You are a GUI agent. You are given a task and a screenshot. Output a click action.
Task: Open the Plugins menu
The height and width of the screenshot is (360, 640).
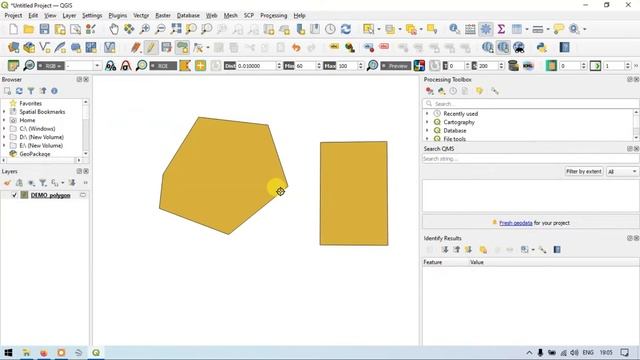click(118, 16)
